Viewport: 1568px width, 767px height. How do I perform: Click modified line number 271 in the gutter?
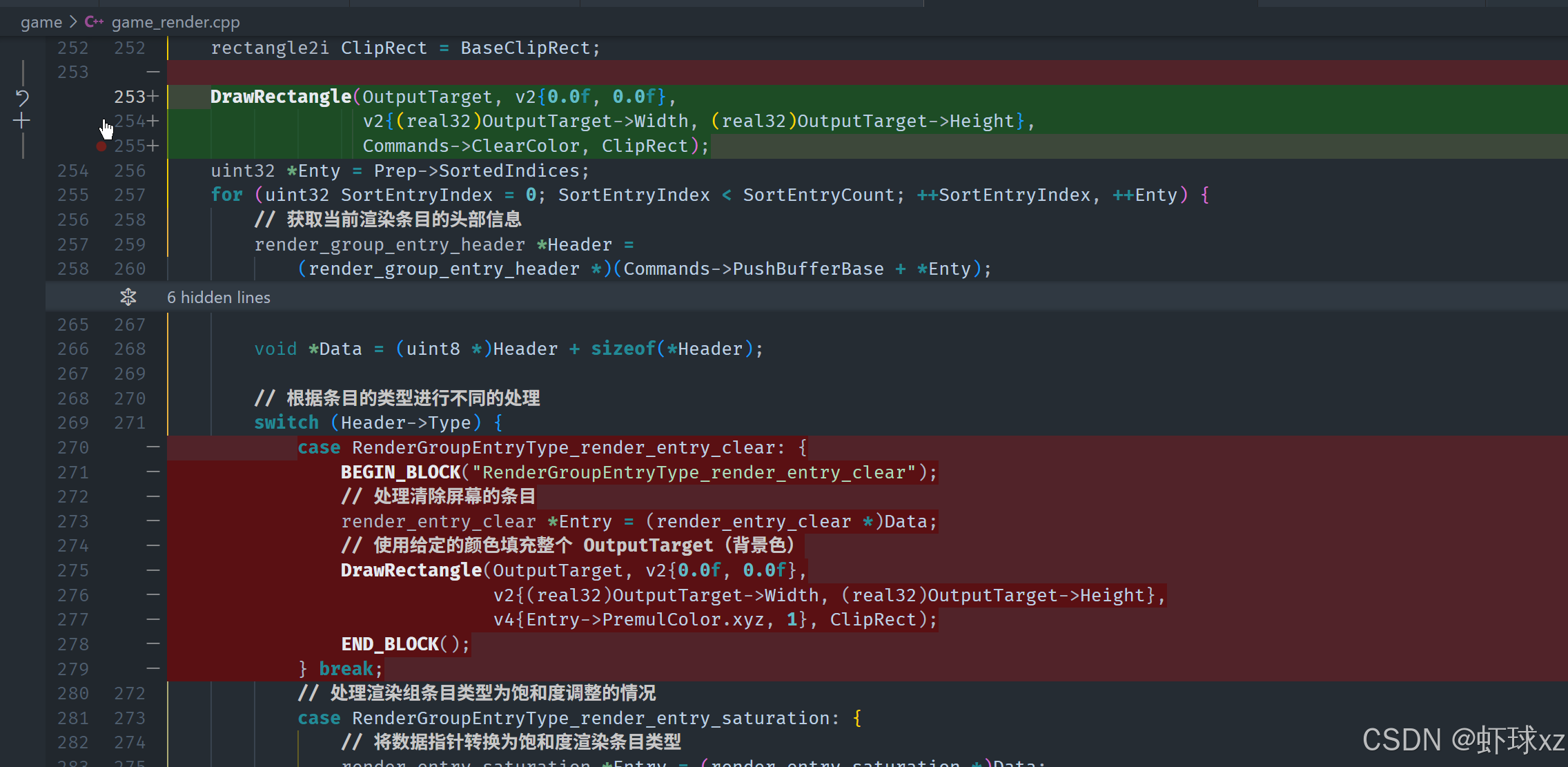point(130,423)
